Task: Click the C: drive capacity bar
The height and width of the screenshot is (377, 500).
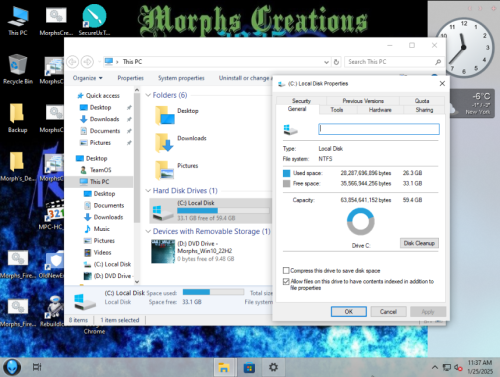Action: (x=223, y=211)
